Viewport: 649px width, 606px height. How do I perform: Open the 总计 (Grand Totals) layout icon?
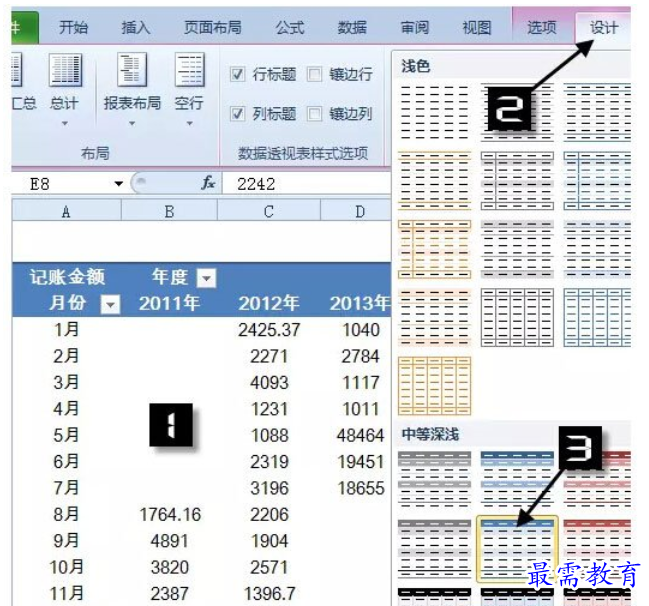65,70
